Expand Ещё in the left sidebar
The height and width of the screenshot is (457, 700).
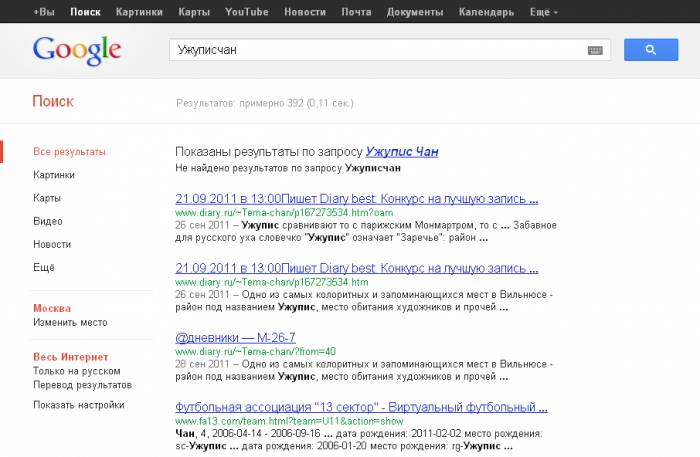(x=44, y=268)
